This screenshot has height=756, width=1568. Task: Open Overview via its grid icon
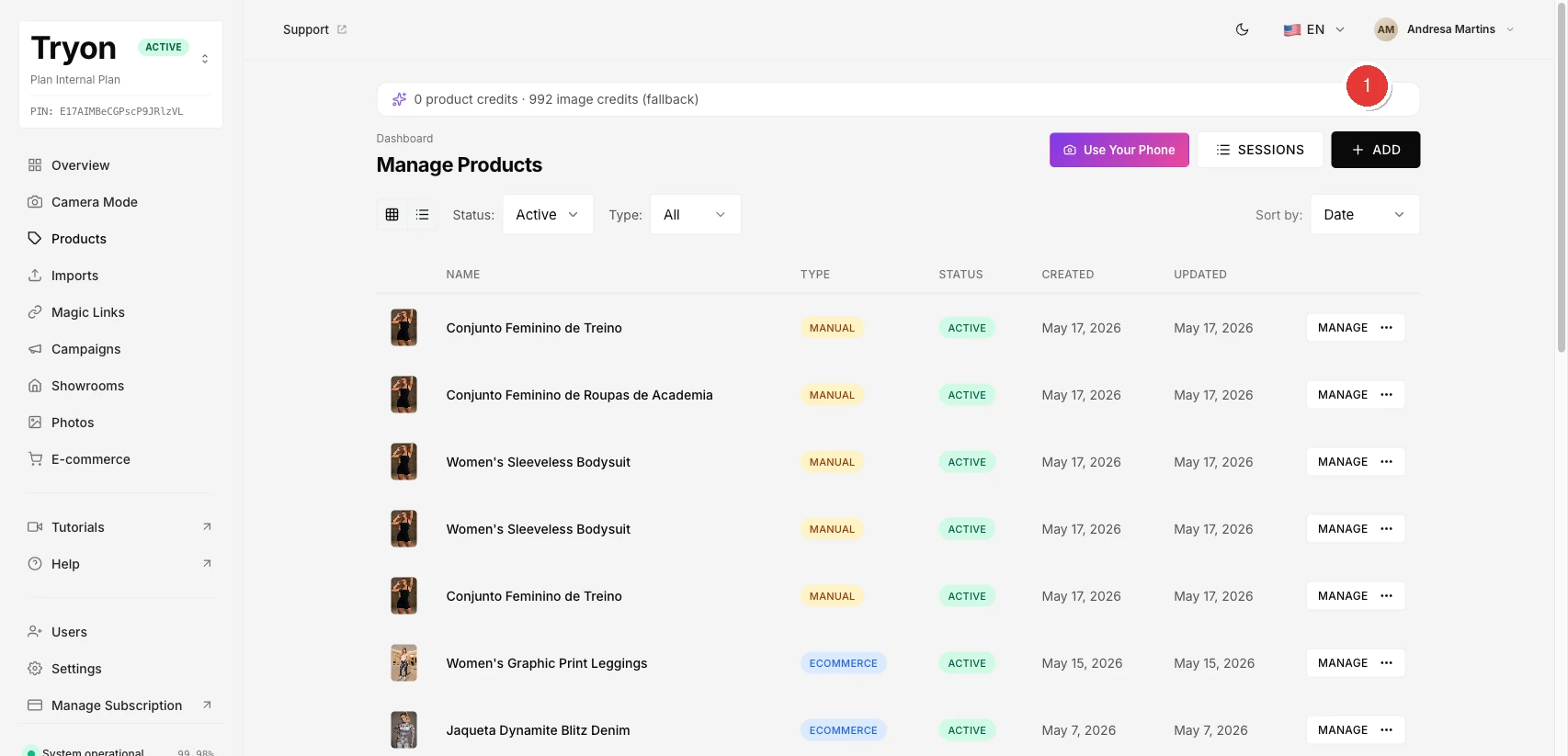(x=35, y=165)
